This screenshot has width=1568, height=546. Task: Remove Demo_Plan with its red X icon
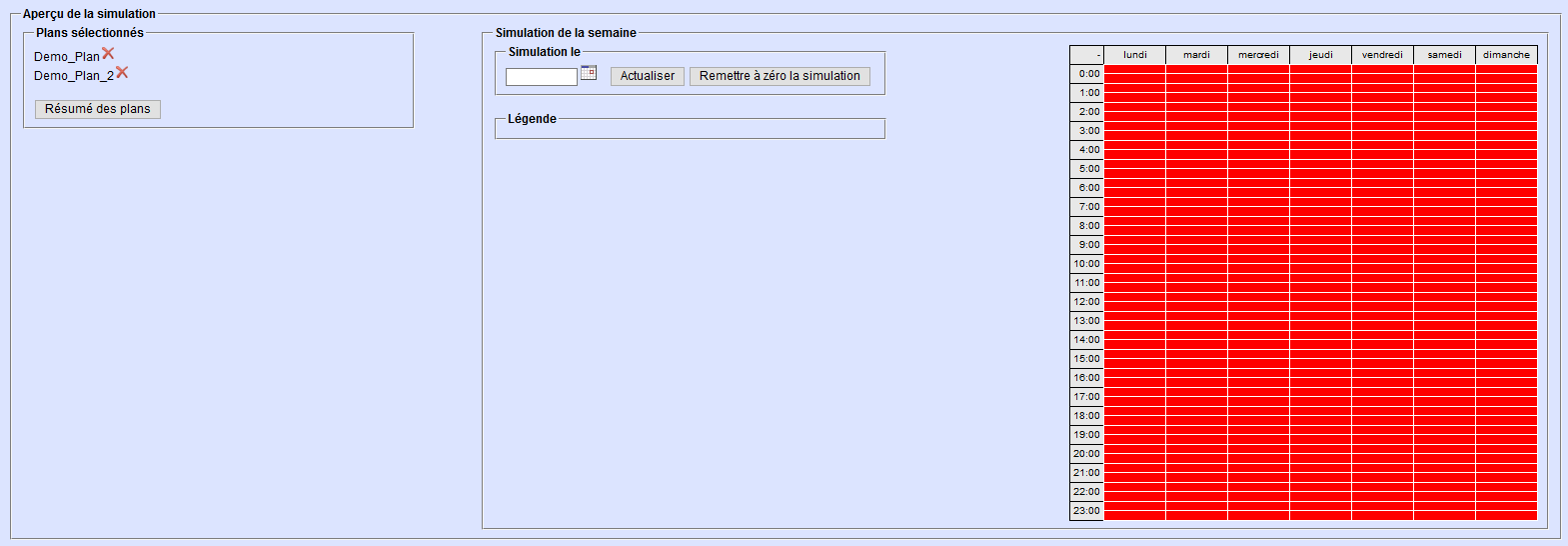pyautogui.click(x=108, y=53)
